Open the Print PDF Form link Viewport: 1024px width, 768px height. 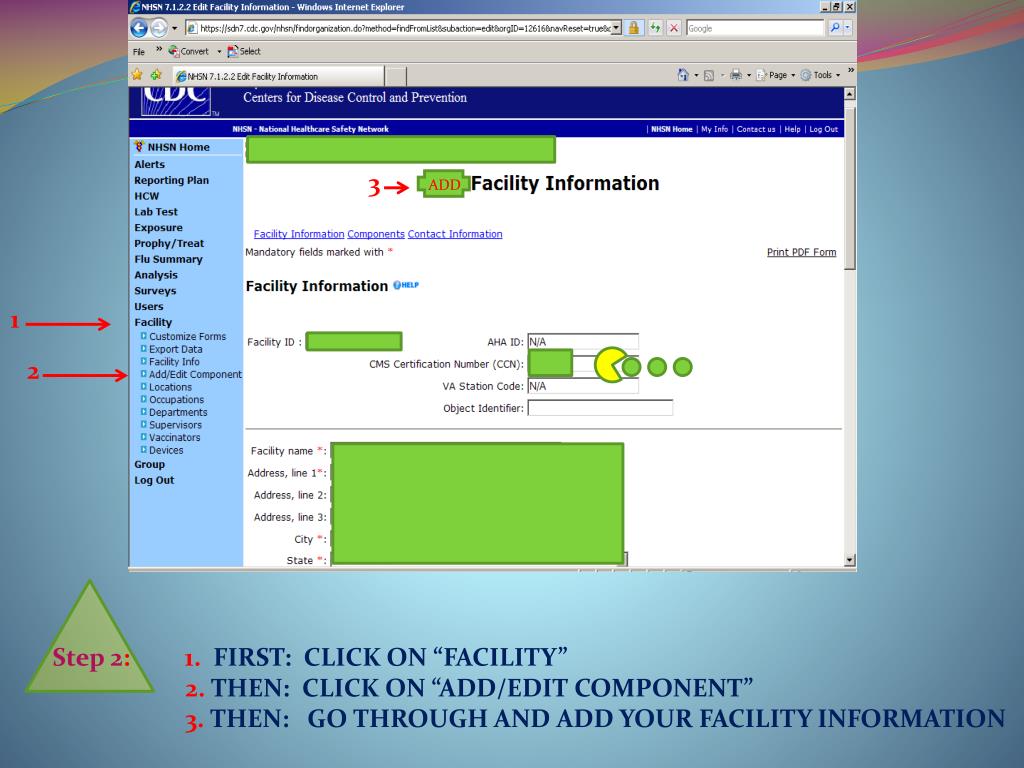coord(801,252)
